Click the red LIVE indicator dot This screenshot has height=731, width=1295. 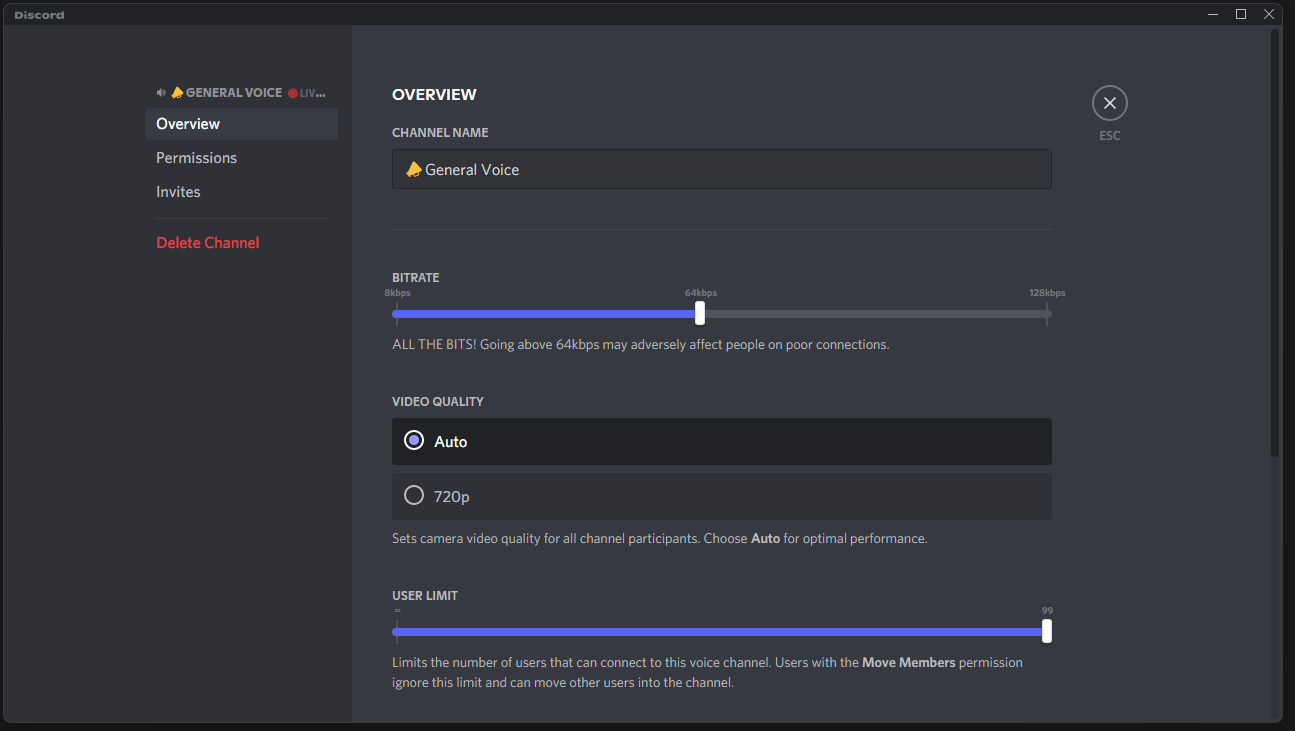pos(292,92)
